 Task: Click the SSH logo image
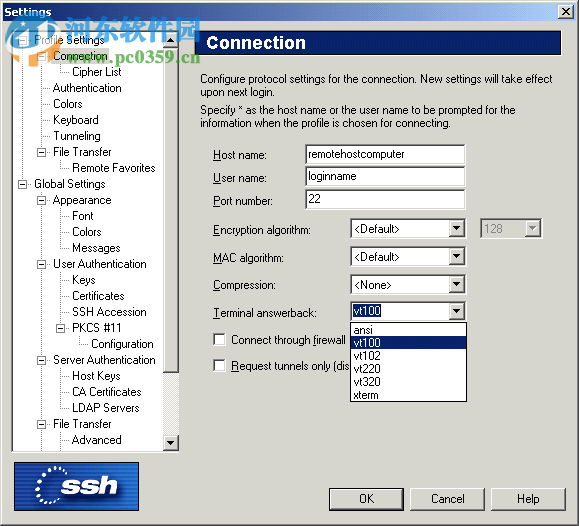pos(76,486)
